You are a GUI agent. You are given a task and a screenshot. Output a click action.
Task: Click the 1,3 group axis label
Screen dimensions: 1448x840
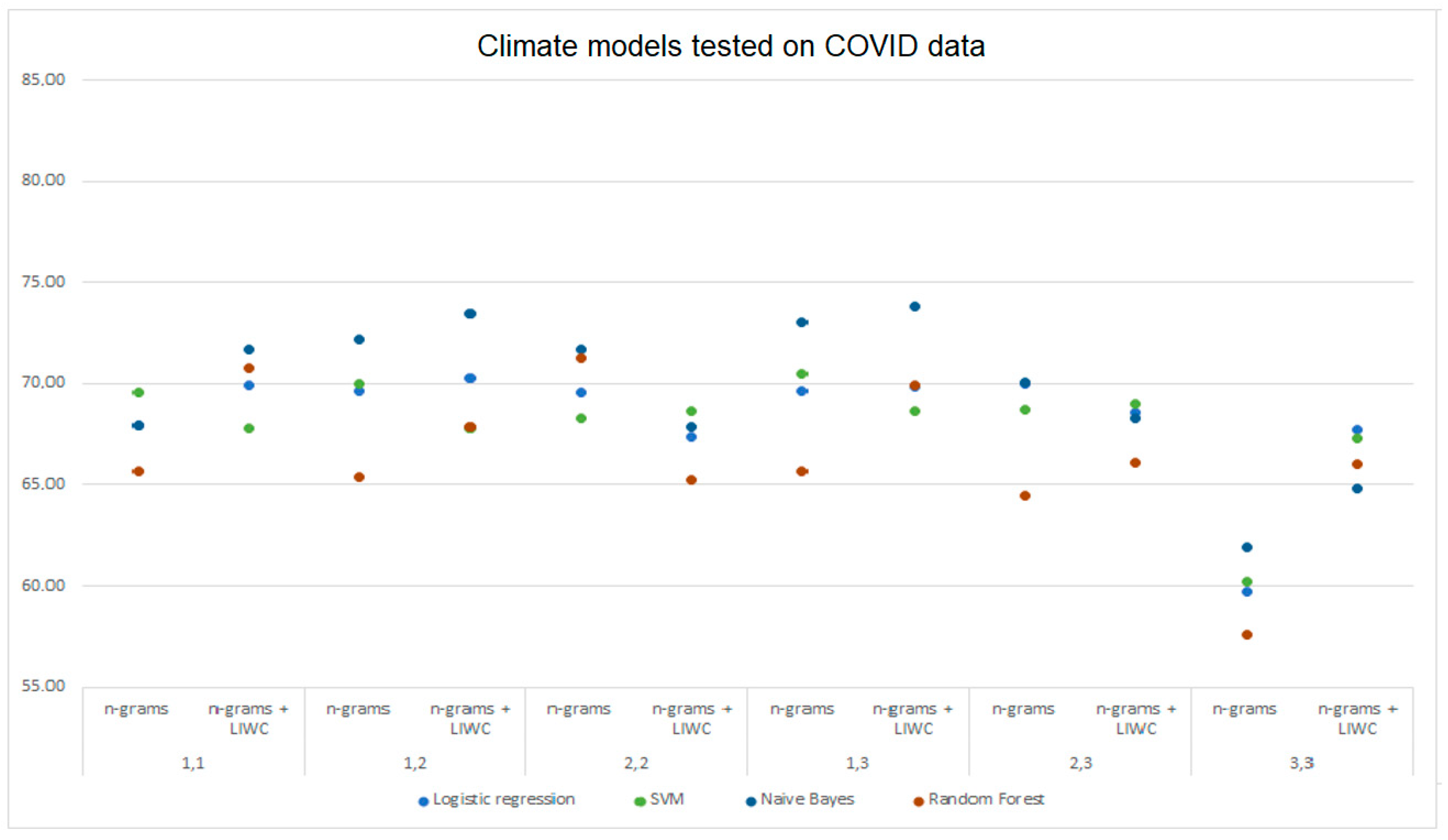point(857,763)
